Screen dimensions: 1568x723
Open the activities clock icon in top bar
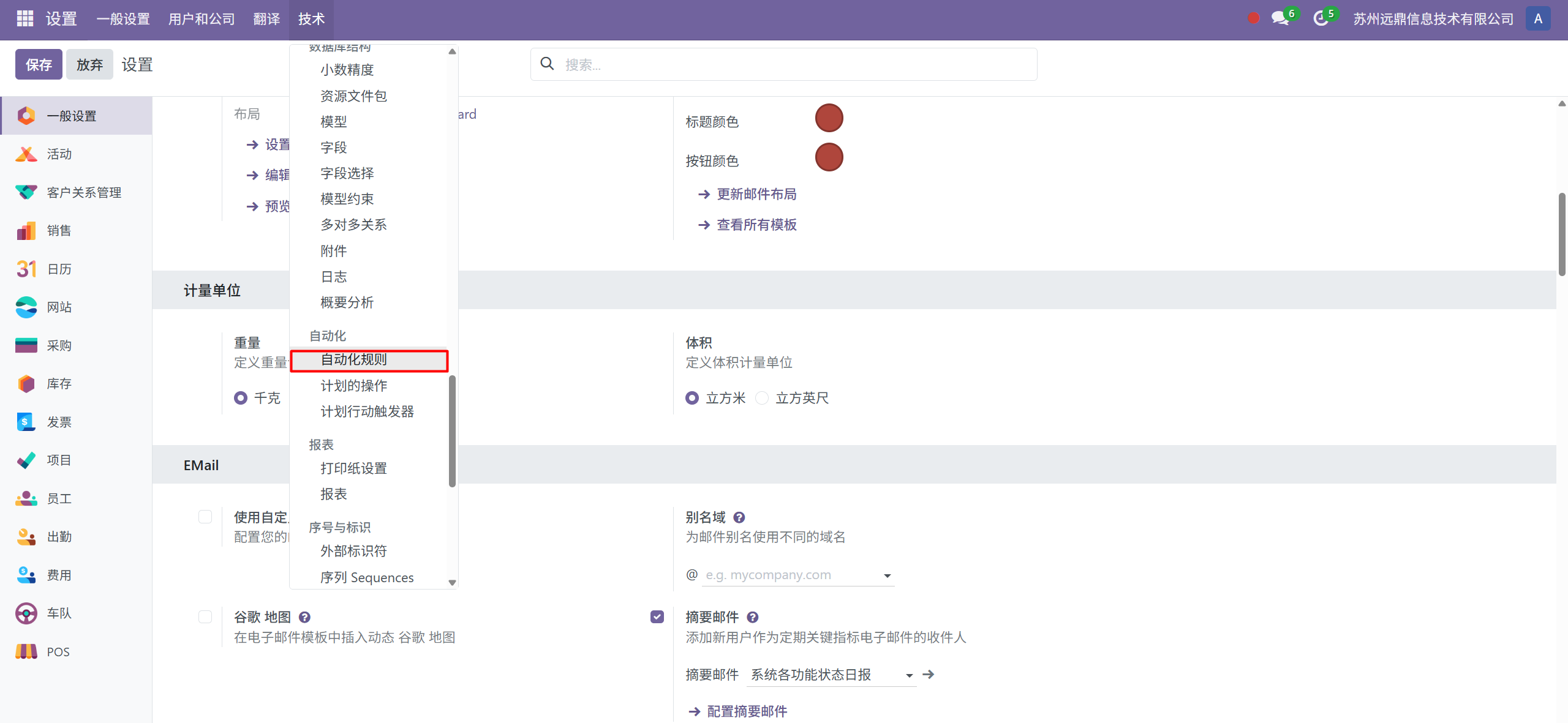(1321, 19)
